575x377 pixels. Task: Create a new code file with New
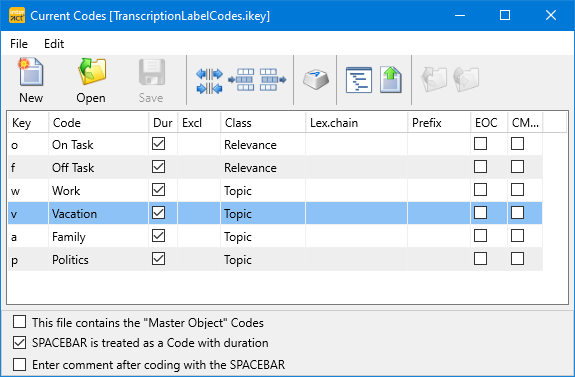31,81
